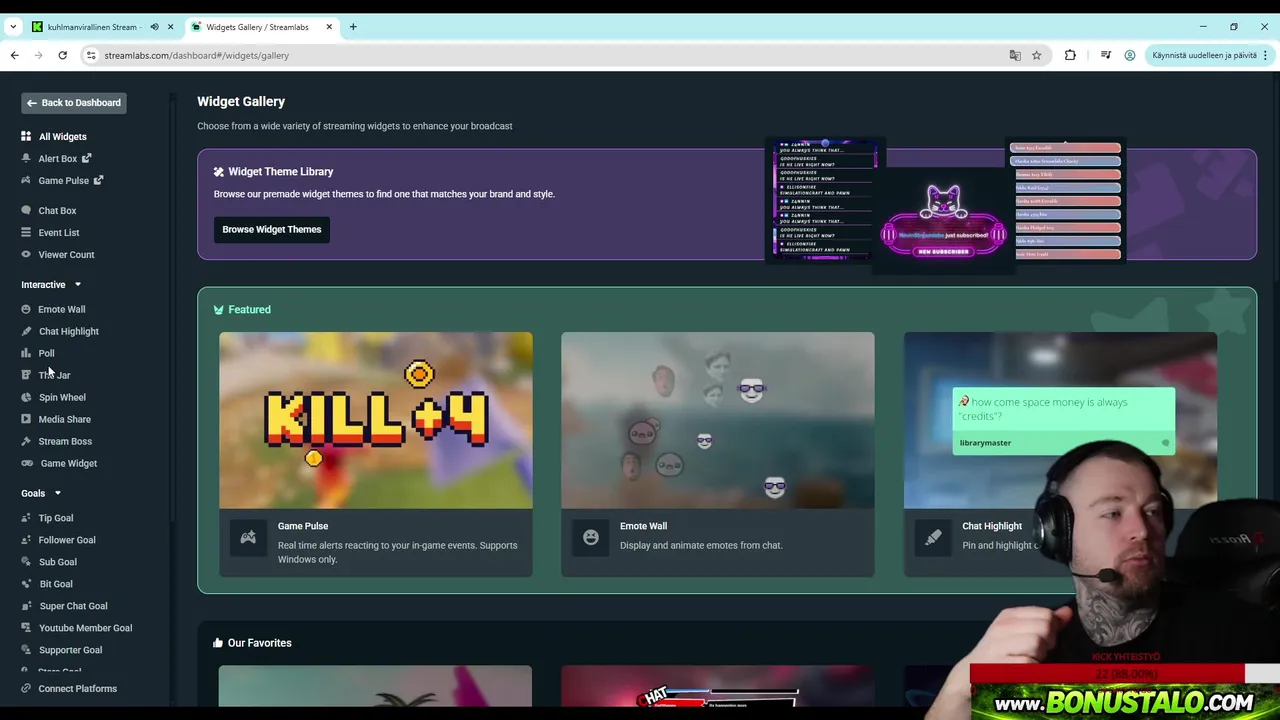The image size is (1280, 720).
Task: Click the Connect Platforms link icon
Action: [x=26, y=688]
